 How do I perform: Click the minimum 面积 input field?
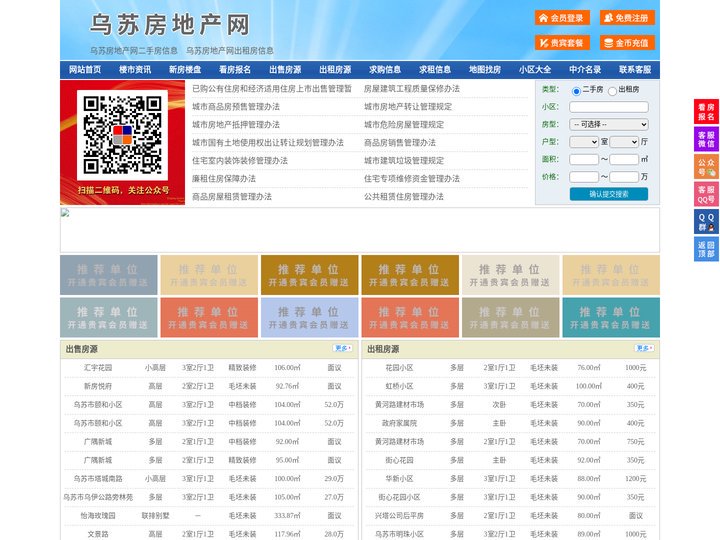click(x=584, y=159)
